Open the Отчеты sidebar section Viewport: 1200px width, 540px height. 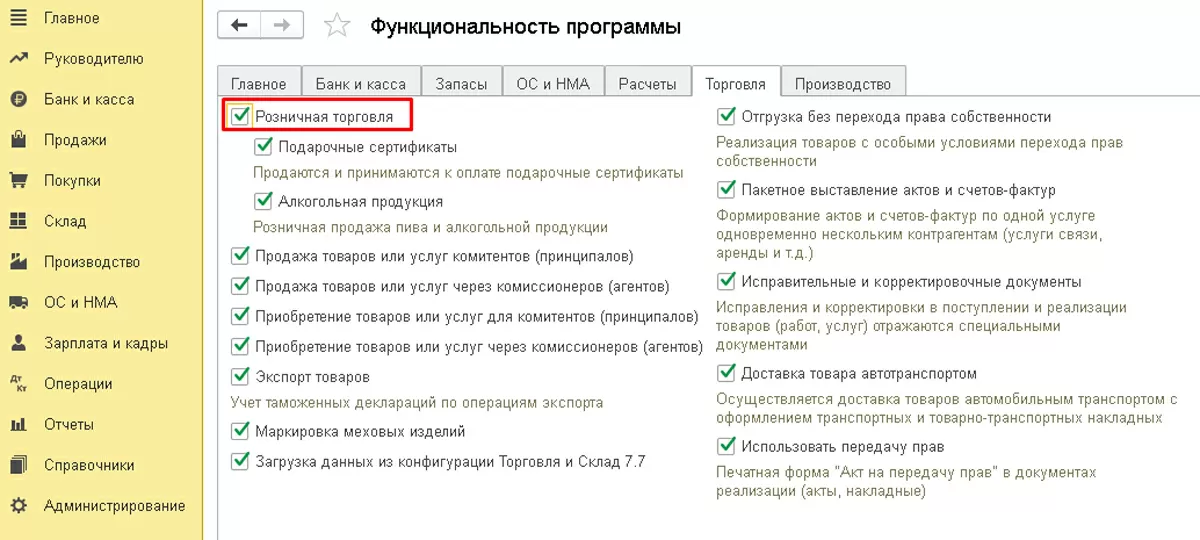click(x=69, y=424)
